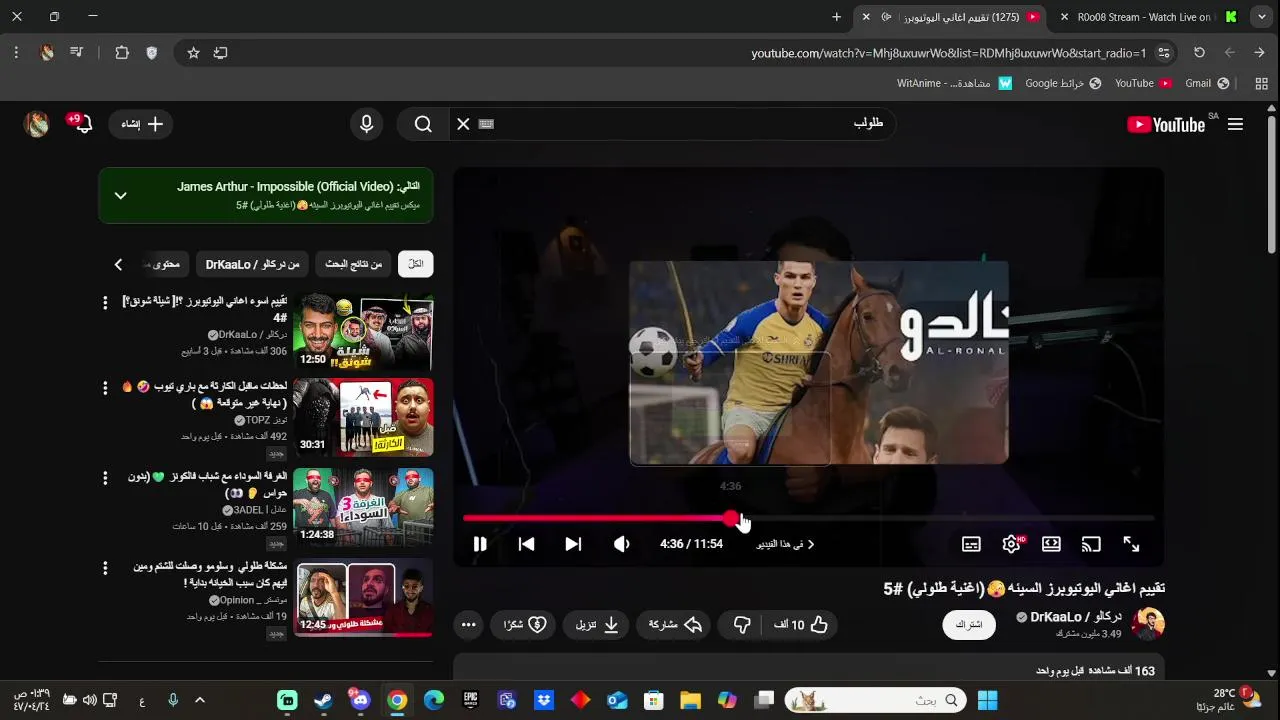Open options menu for الغرفة السوداء video
The width and height of the screenshot is (1280, 720).
tap(105, 477)
